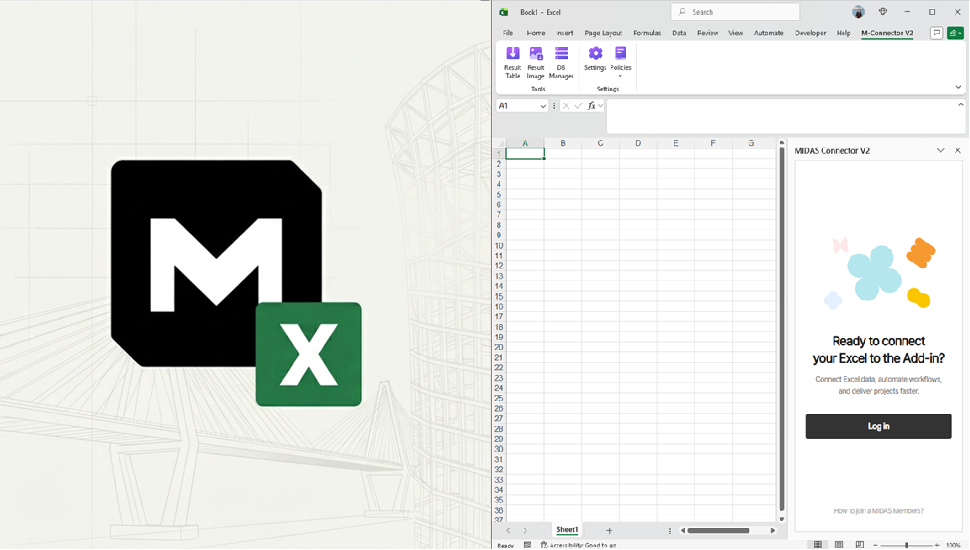This screenshot has height=550, width=970.
Task: Switch to the Developer tab
Action: pos(810,33)
